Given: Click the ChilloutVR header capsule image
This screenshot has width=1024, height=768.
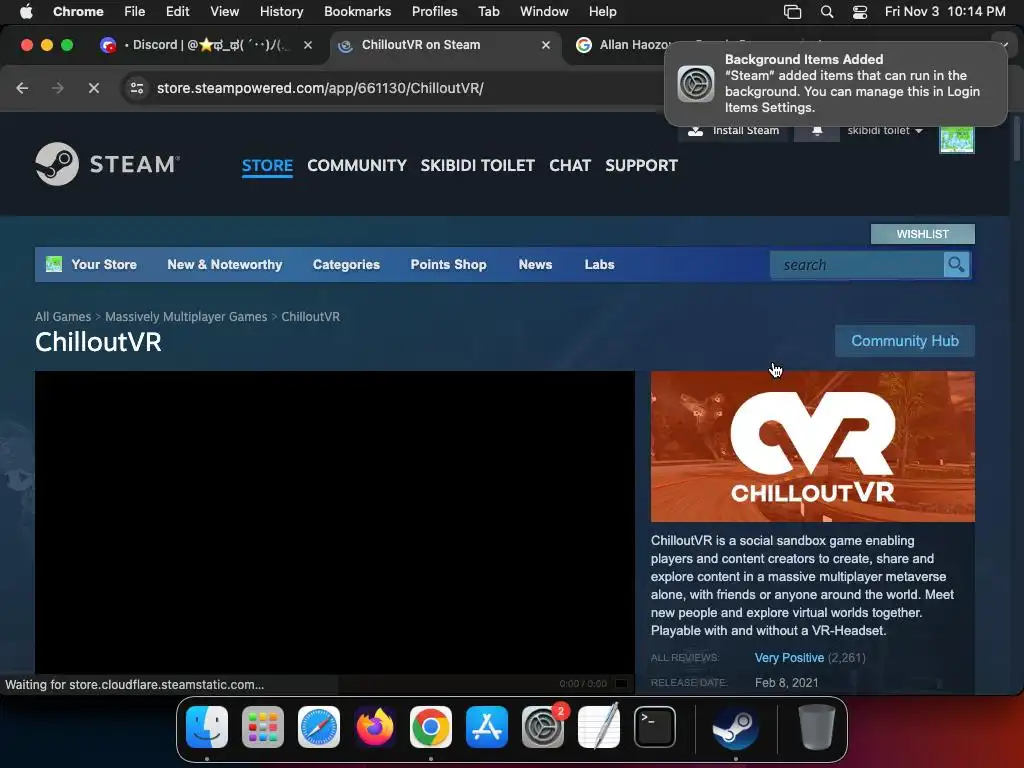Looking at the screenshot, I should point(812,447).
